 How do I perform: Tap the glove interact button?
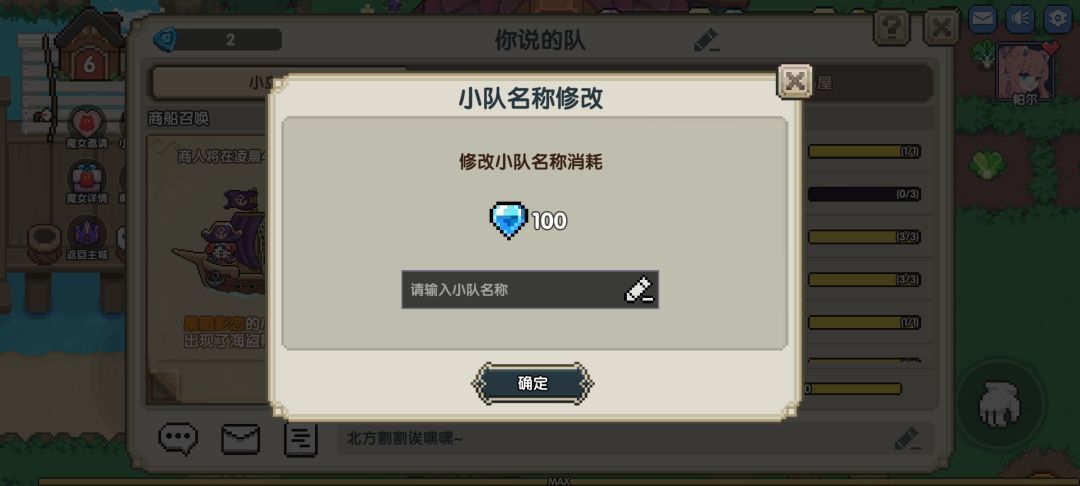pyautogui.click(x=1000, y=405)
